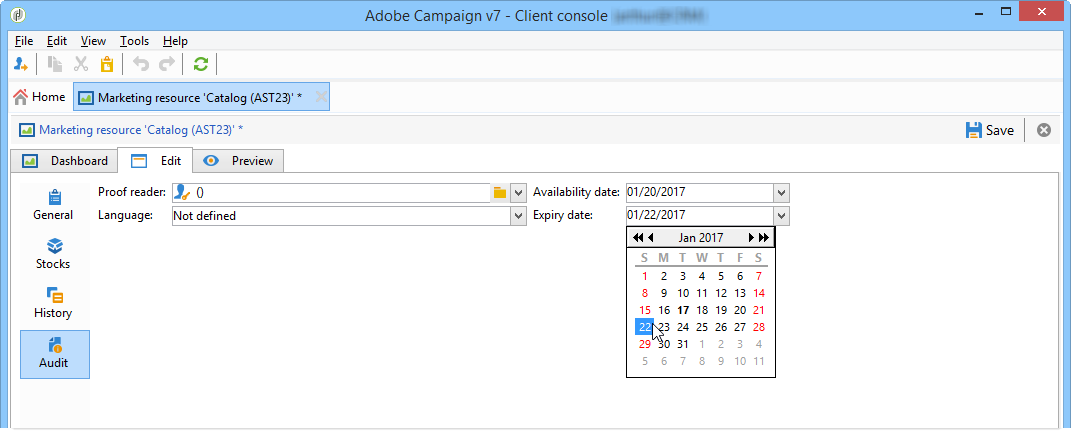The height and width of the screenshot is (437, 1074).
Task: Open the General section
Action: point(53,205)
